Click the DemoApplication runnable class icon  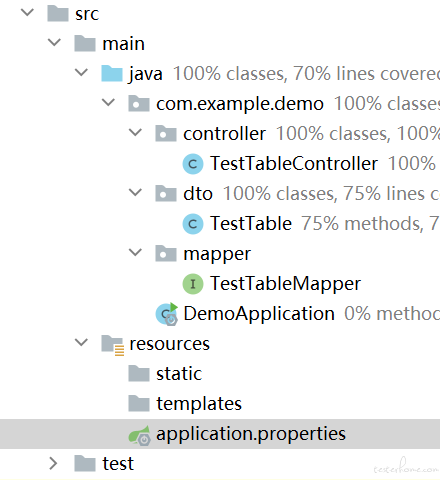coord(167,314)
